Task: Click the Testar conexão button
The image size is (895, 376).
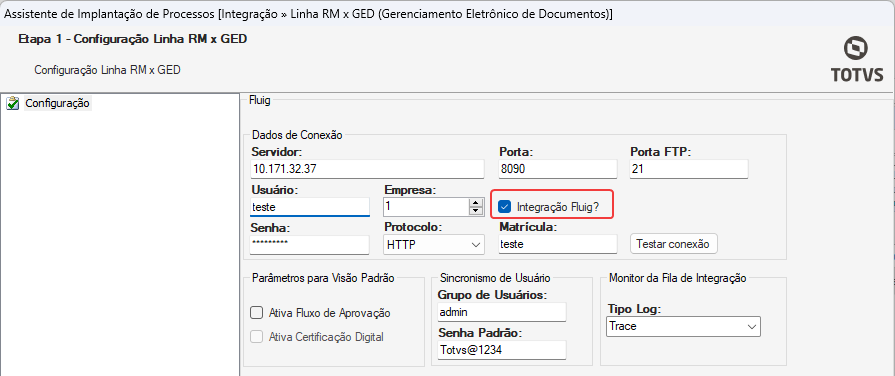Action: point(673,244)
